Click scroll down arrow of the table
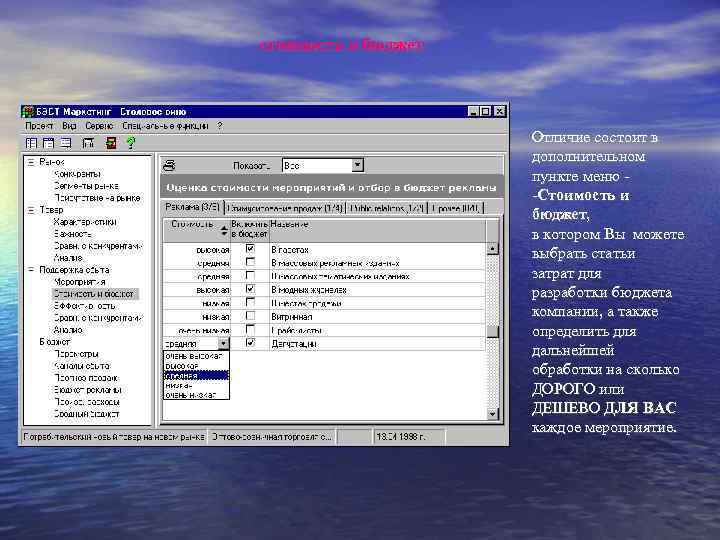Viewport: 720px width, 540px height. (x=492, y=413)
